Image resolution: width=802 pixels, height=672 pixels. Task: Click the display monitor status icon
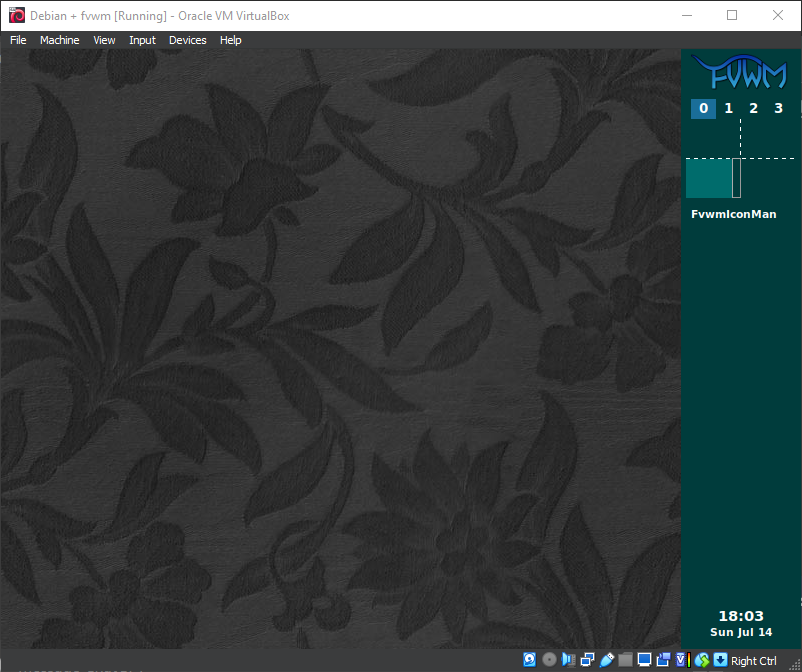coord(644,660)
